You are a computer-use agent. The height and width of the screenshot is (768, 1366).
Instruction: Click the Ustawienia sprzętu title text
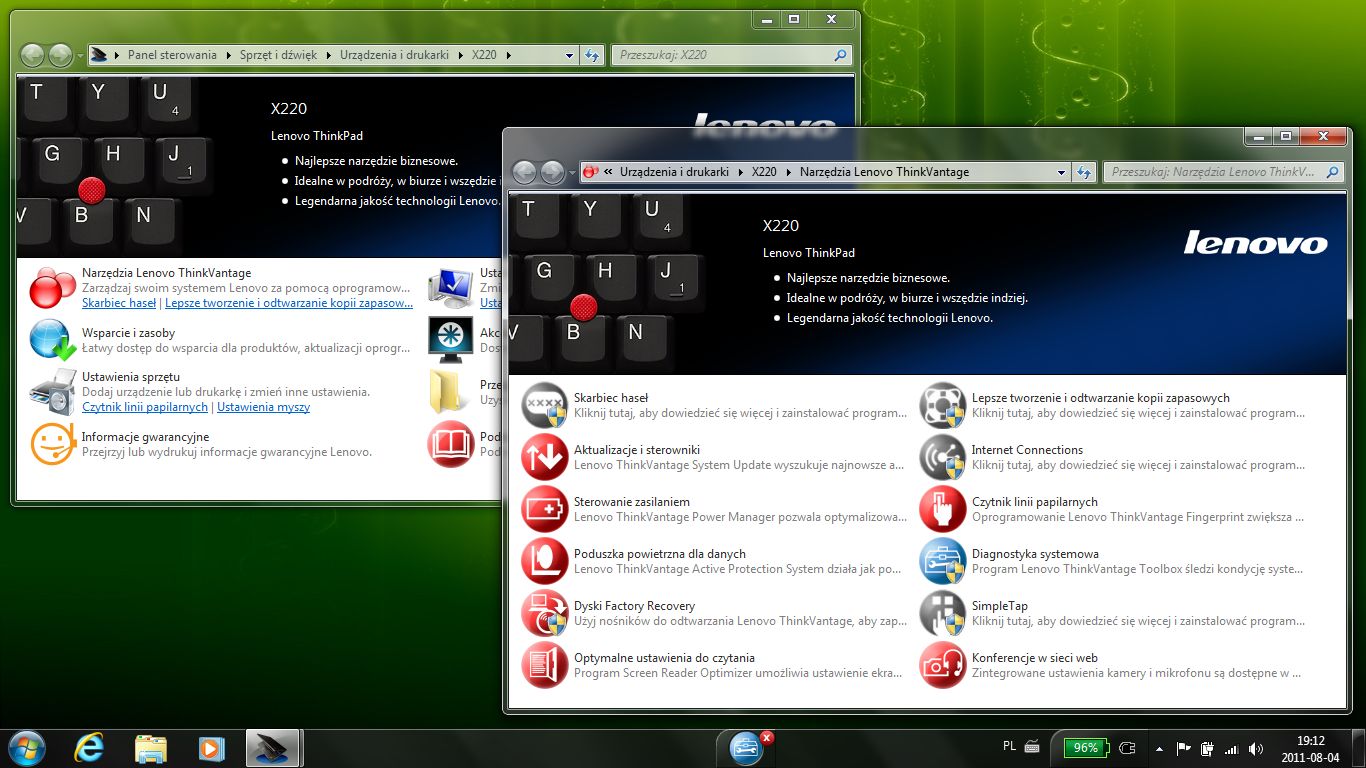tap(131, 377)
